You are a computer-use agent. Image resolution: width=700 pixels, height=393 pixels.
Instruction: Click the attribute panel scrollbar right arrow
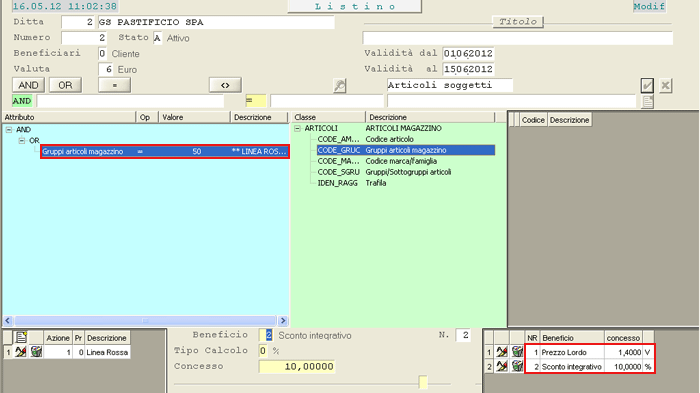283,321
